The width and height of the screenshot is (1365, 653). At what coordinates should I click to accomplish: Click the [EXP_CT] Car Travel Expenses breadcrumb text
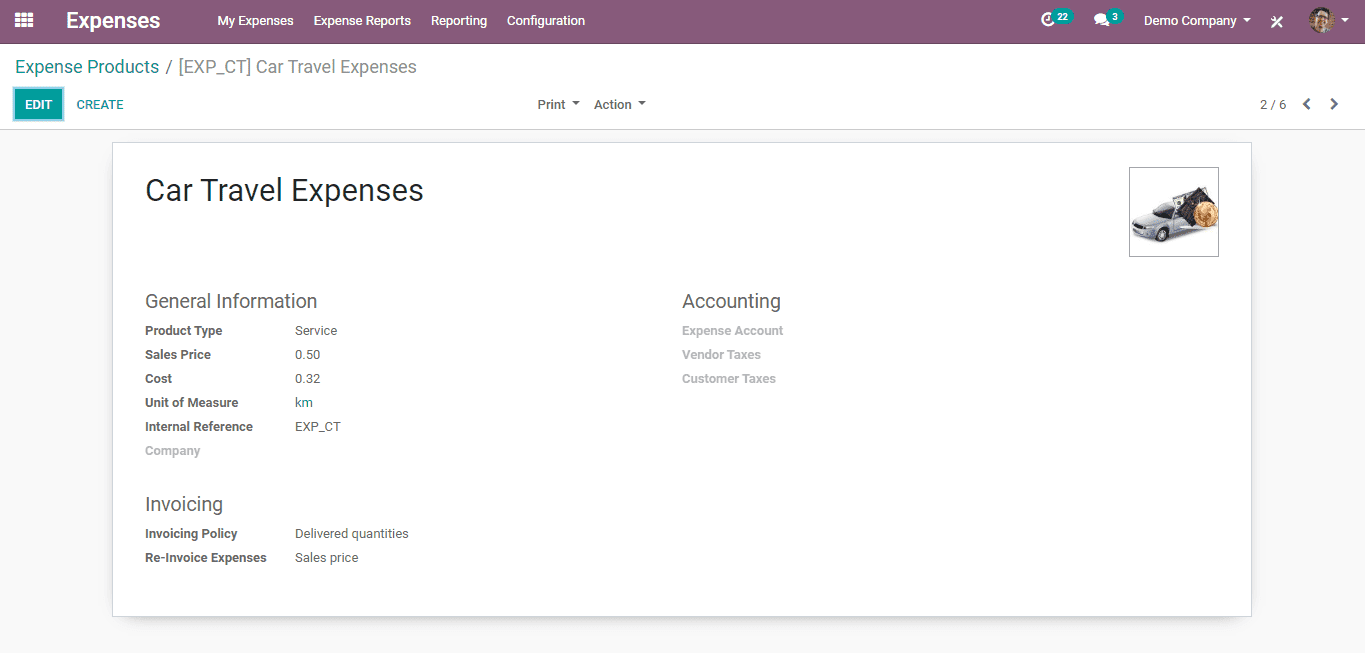pyautogui.click(x=298, y=67)
